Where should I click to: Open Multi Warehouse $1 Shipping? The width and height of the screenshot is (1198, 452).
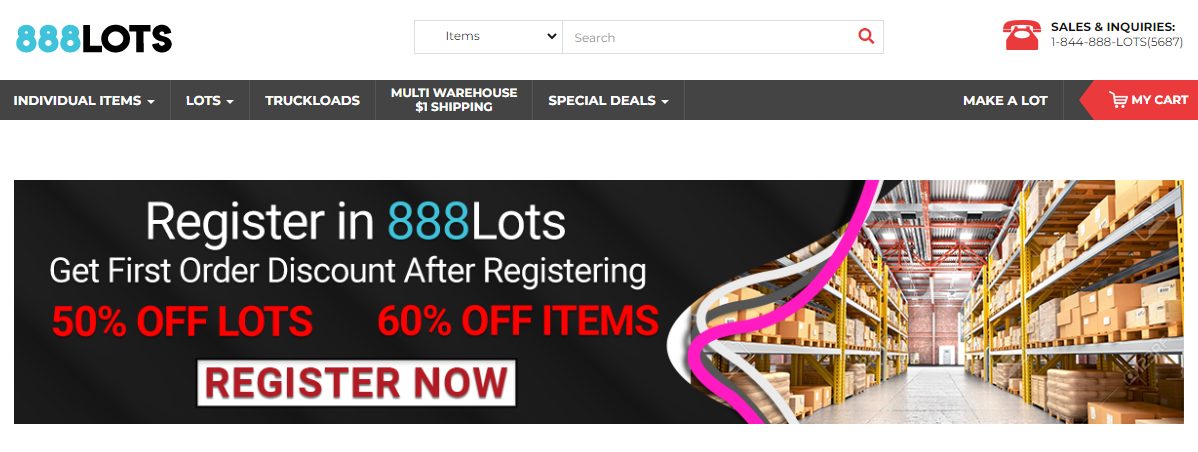click(454, 100)
